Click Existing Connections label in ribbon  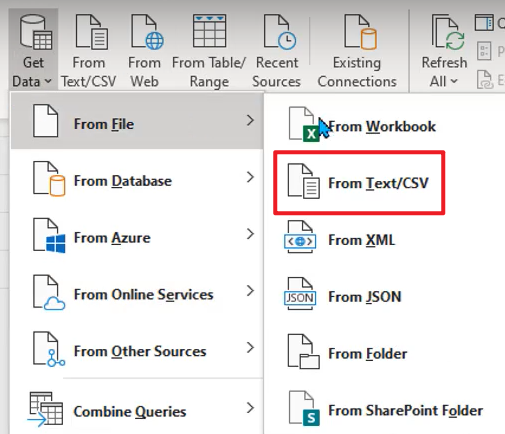(357, 72)
